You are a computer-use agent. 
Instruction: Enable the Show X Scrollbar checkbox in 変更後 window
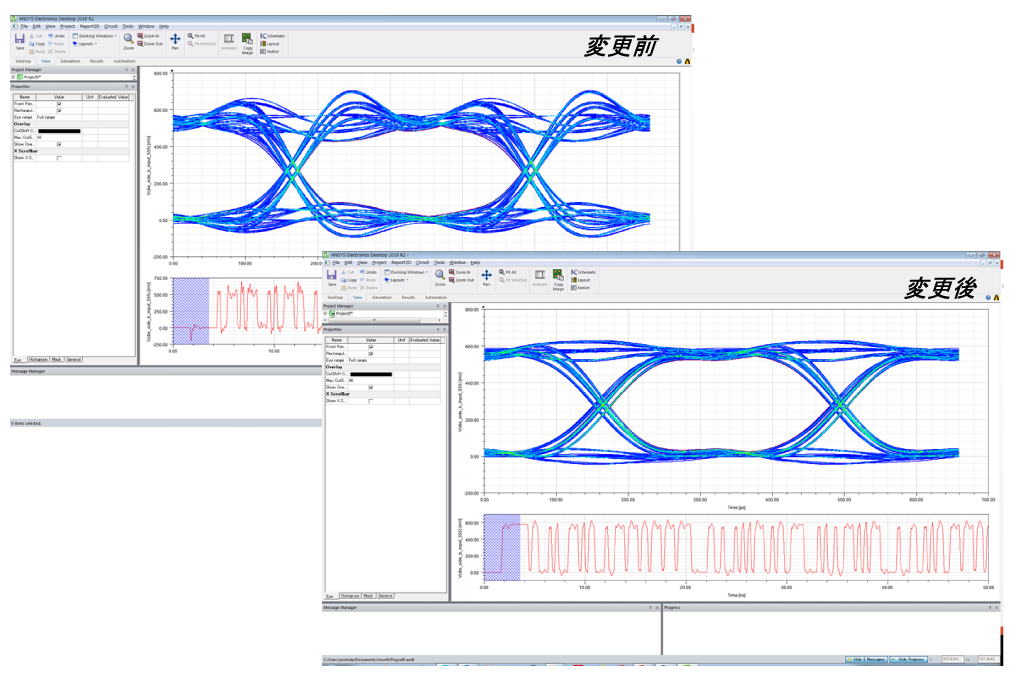pos(371,401)
